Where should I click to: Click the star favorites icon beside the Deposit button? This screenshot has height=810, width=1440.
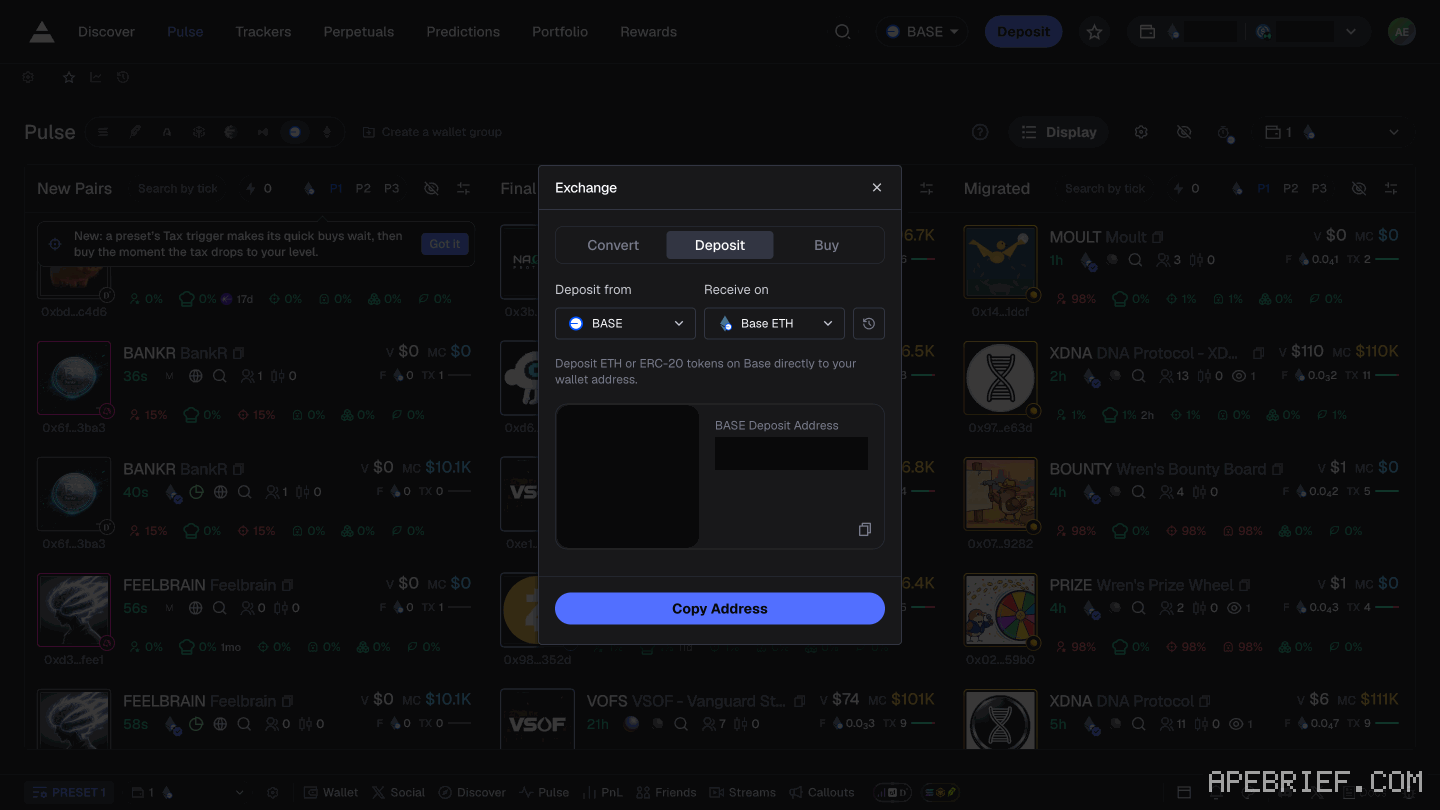[1095, 32]
